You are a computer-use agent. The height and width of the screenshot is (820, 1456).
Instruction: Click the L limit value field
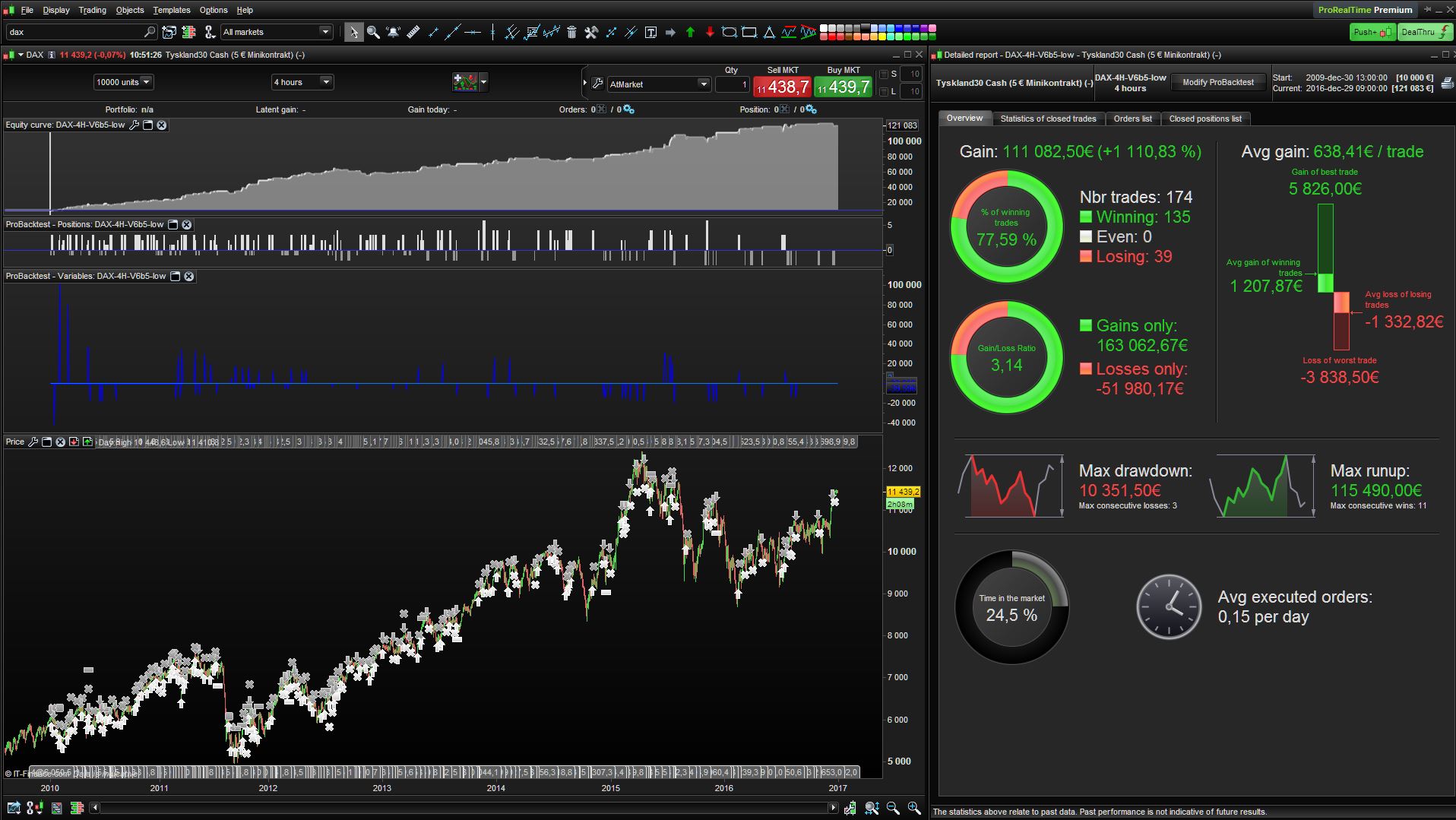[x=911, y=91]
